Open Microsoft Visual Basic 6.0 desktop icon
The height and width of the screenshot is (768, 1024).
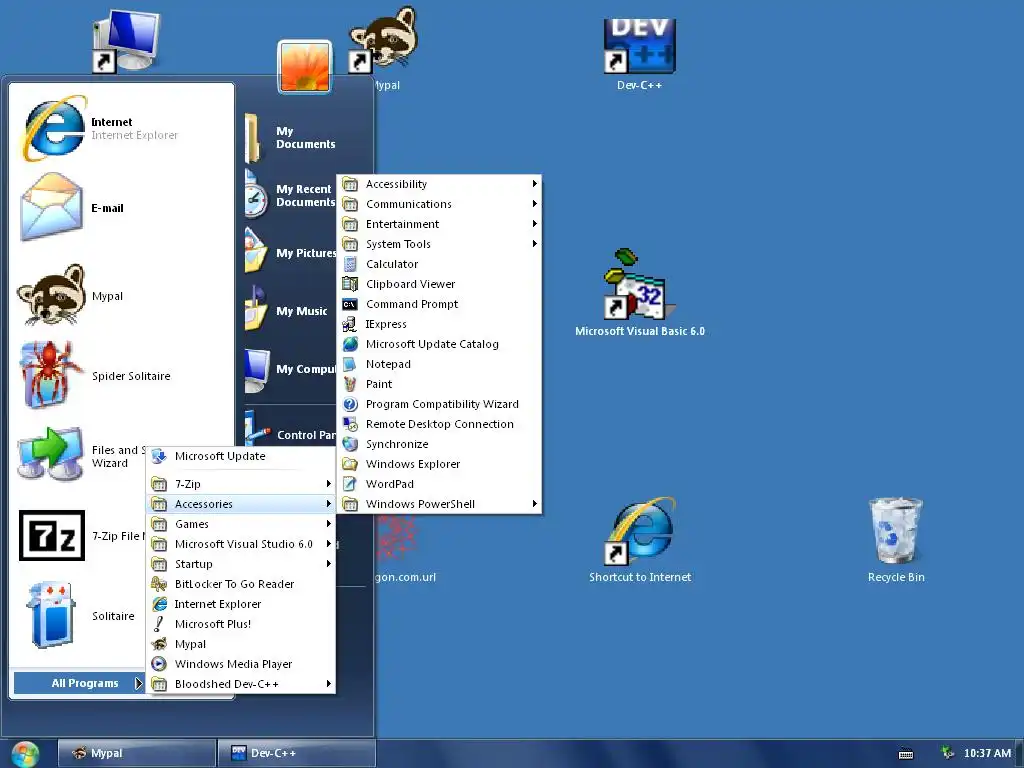click(x=639, y=292)
